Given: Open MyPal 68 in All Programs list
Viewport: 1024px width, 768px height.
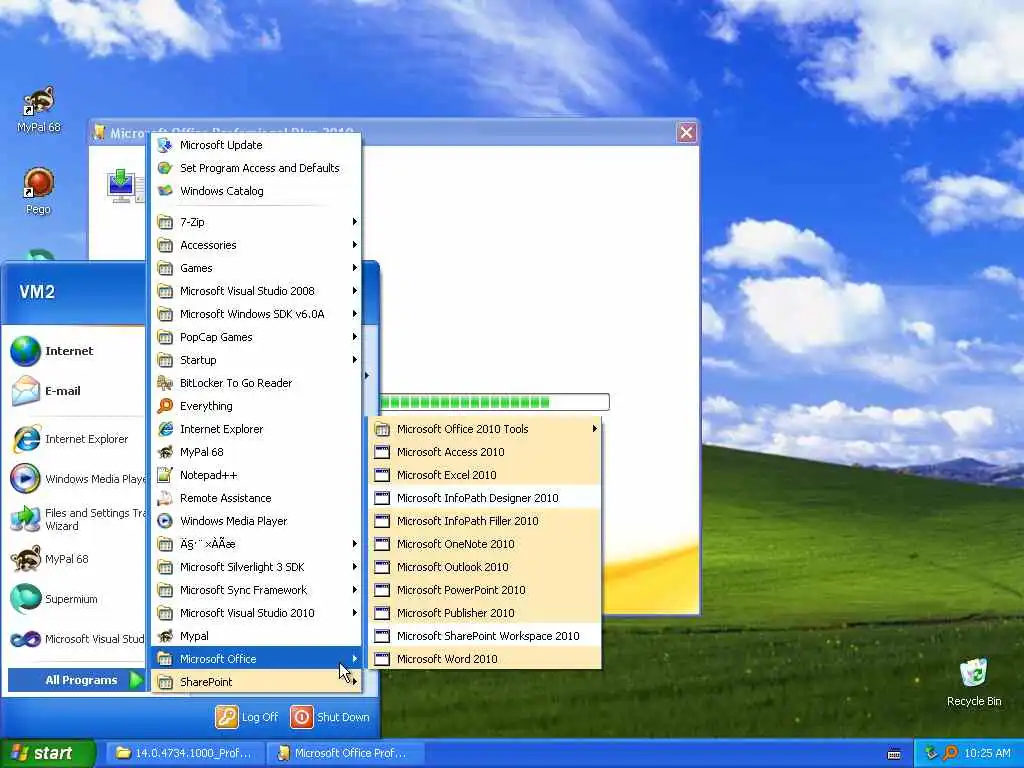Looking at the screenshot, I should click(x=257, y=452).
